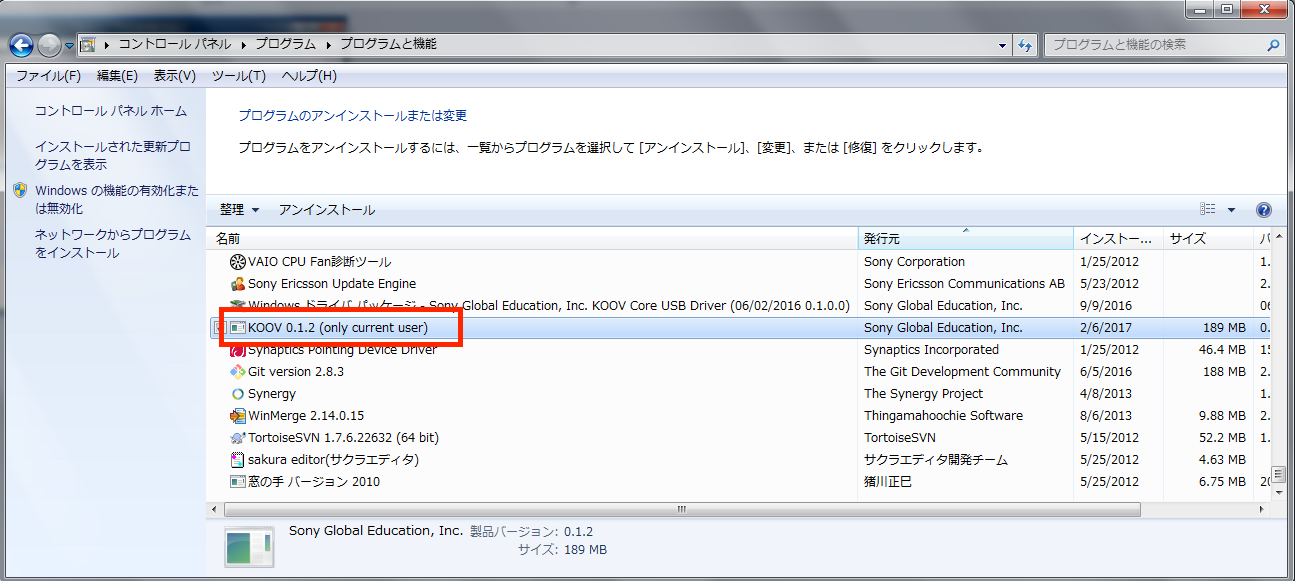1295x581 pixels.
Task: Click the horizontal scrollbar left arrow
Action: (213, 509)
